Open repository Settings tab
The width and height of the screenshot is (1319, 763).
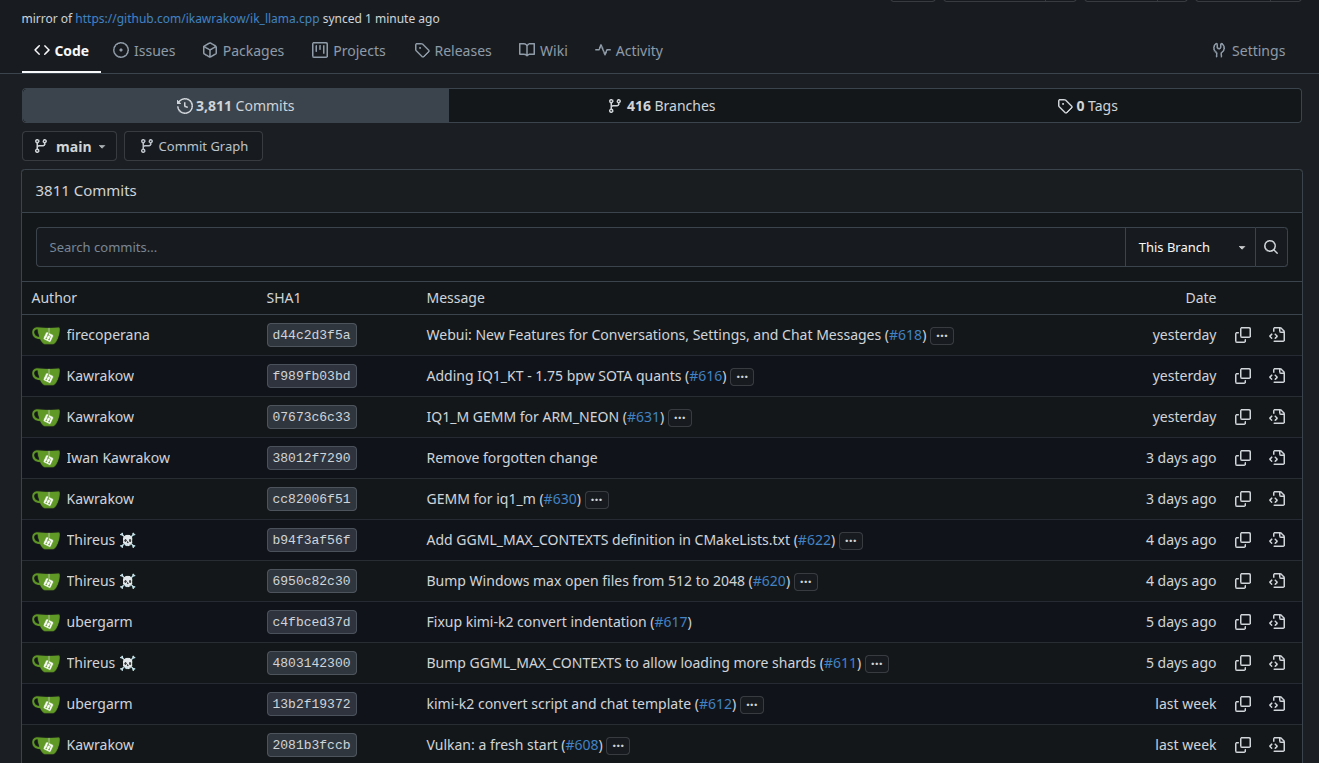tap(1249, 51)
